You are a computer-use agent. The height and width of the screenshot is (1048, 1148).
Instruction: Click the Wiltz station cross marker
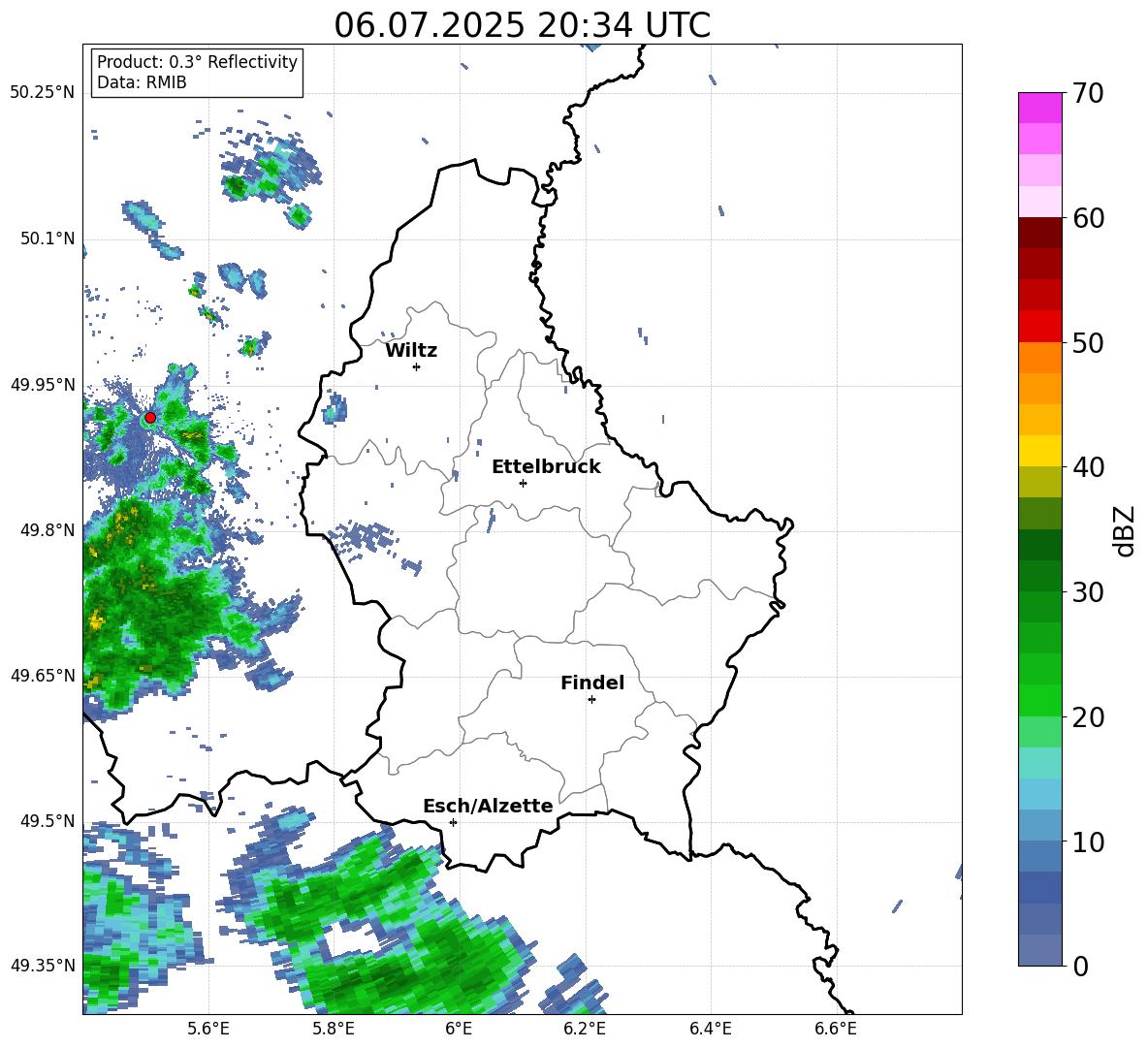[x=417, y=366]
